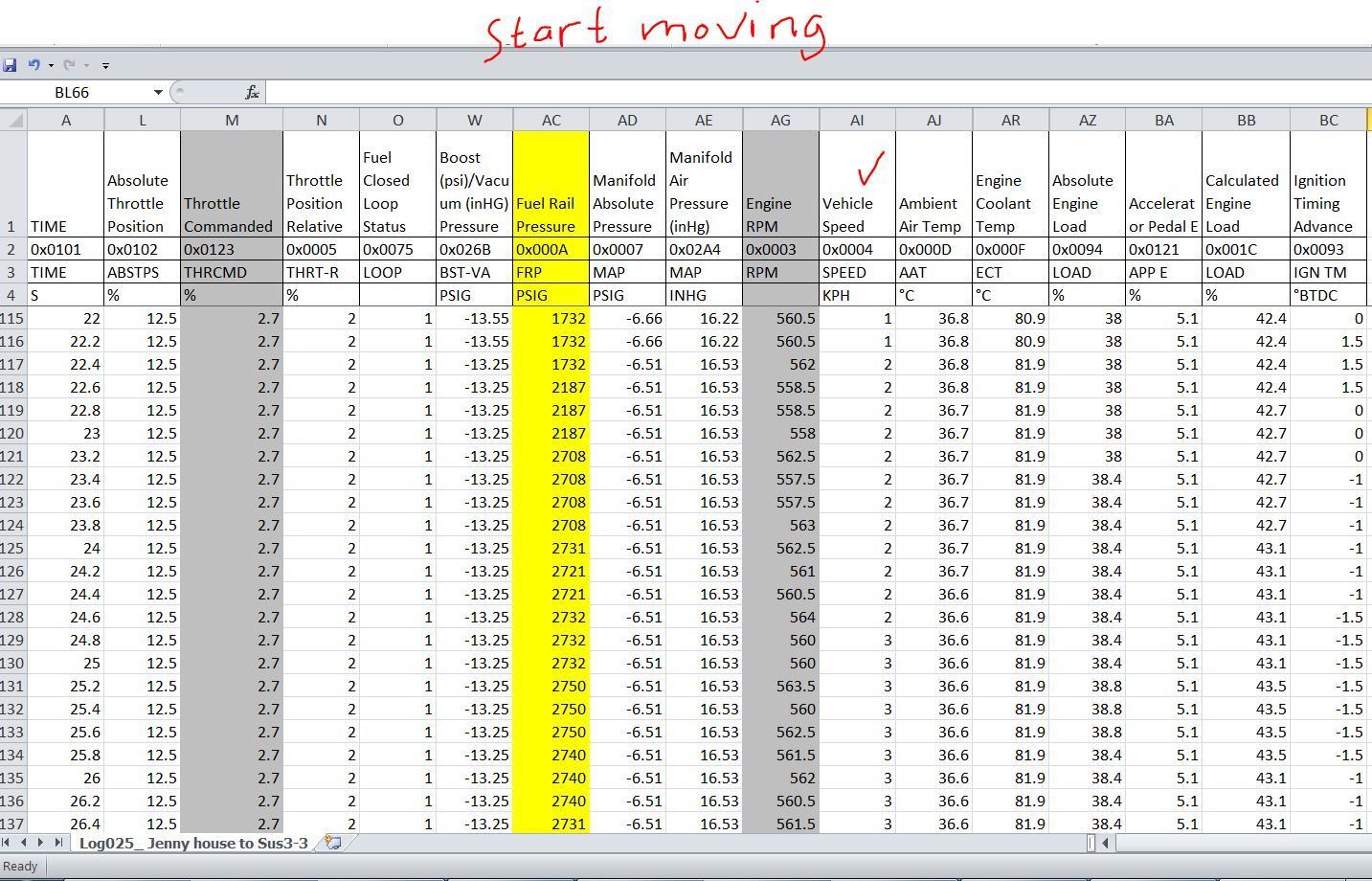Screen dimensions: 1372x881
Task: Select the Log025_ Jenny house to Sus3-3 tab
Action: pyautogui.click(x=193, y=843)
